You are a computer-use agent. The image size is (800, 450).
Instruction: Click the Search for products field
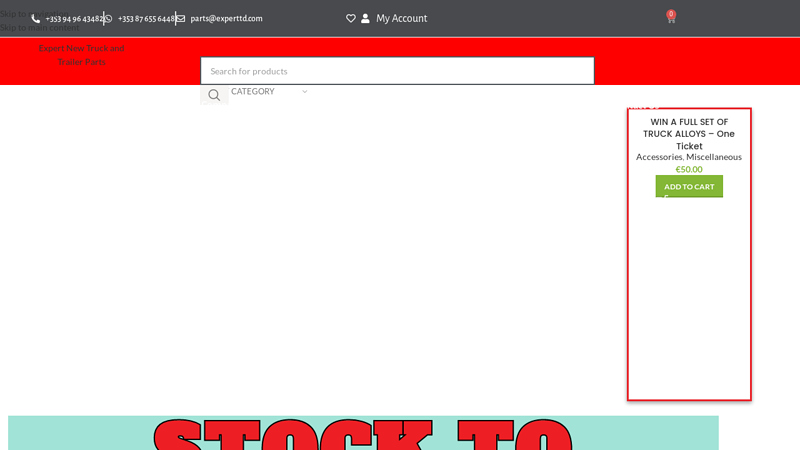(397, 71)
